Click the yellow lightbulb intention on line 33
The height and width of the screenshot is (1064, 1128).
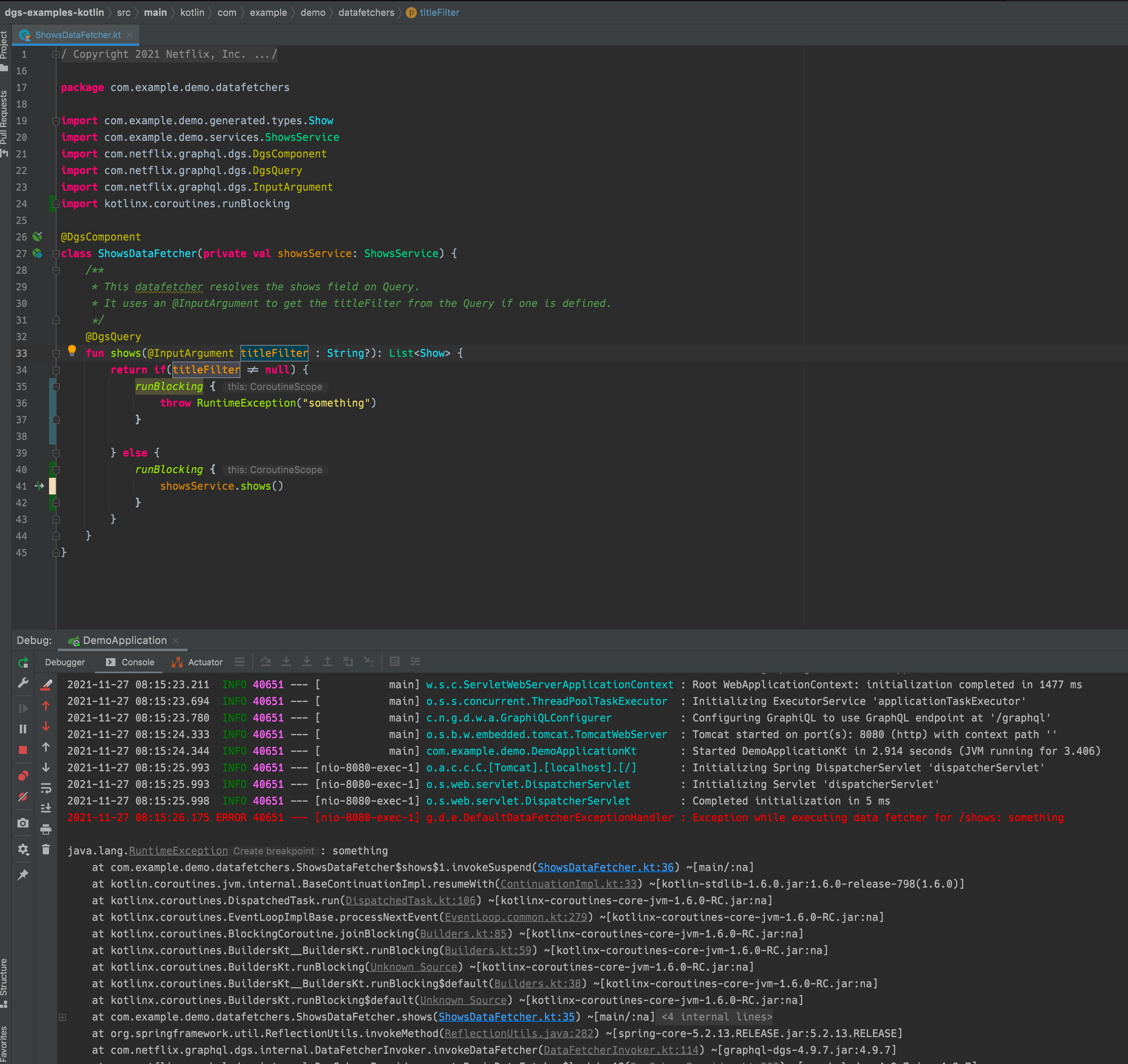click(x=72, y=350)
